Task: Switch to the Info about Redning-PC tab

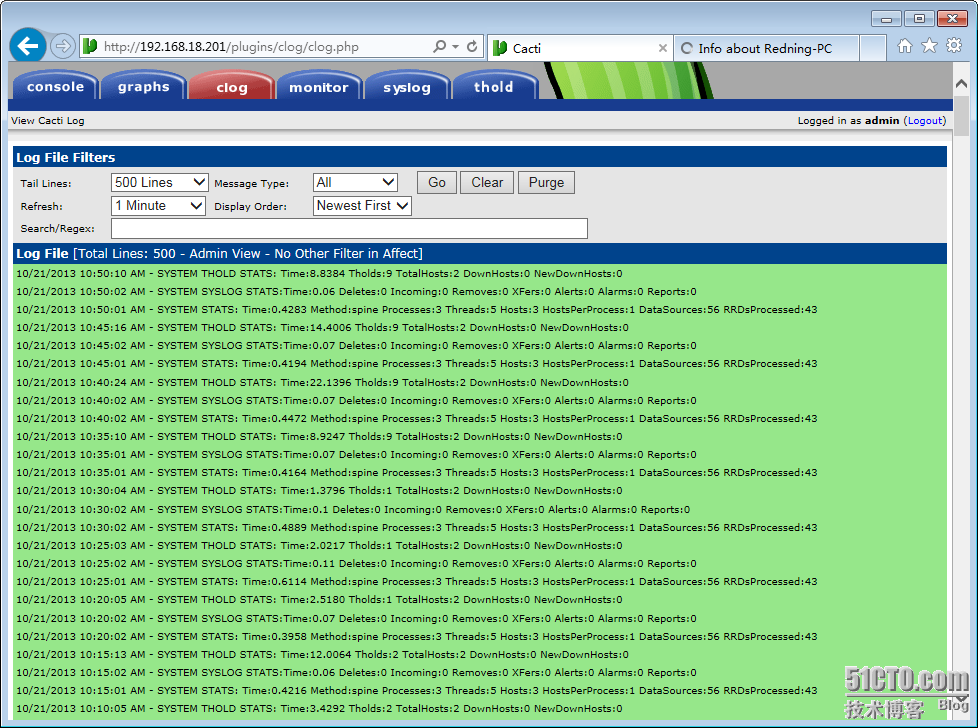Action: (767, 48)
